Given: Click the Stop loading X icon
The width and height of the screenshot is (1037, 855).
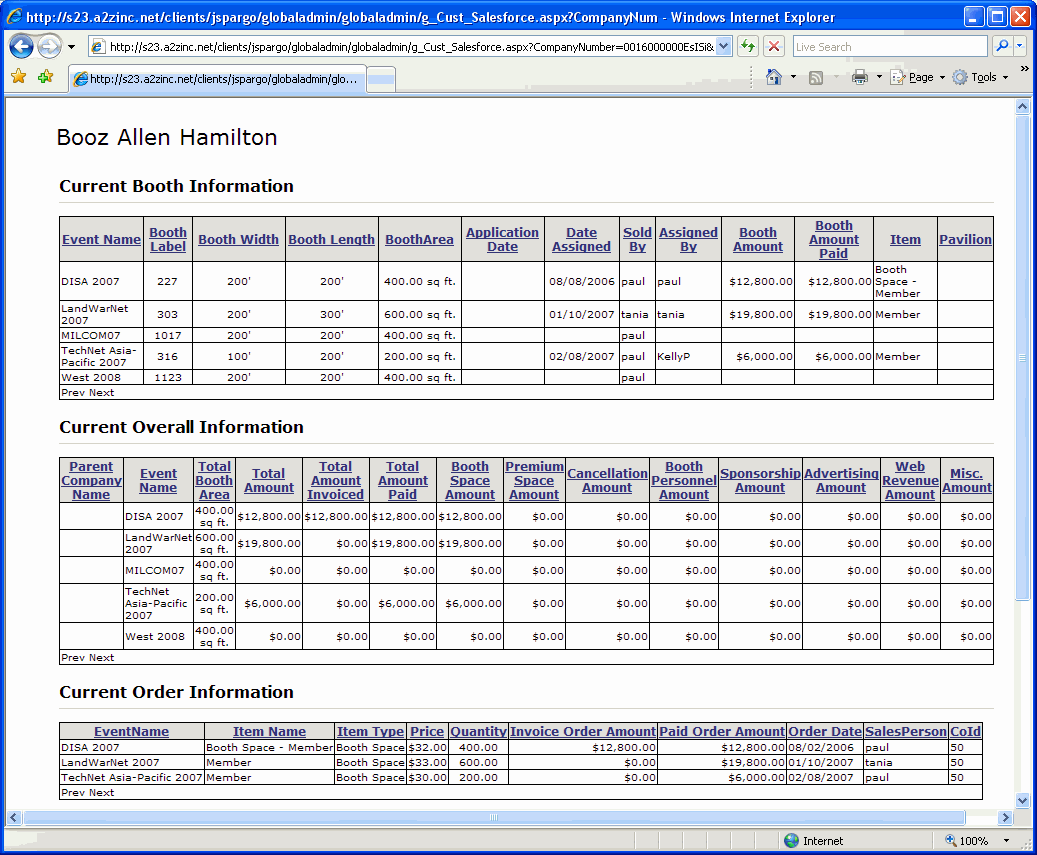Looking at the screenshot, I should tap(773, 46).
